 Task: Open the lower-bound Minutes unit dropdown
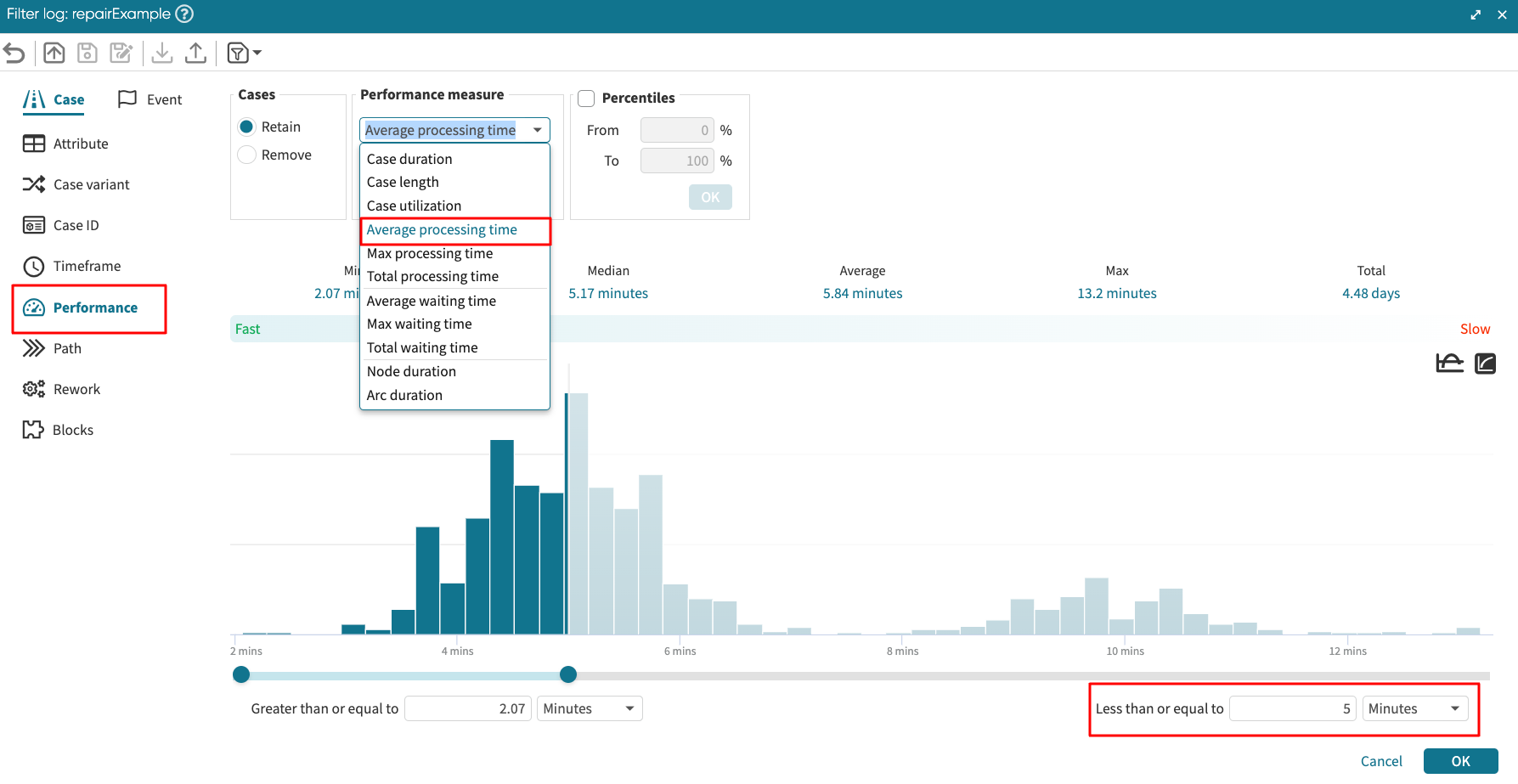pos(590,708)
